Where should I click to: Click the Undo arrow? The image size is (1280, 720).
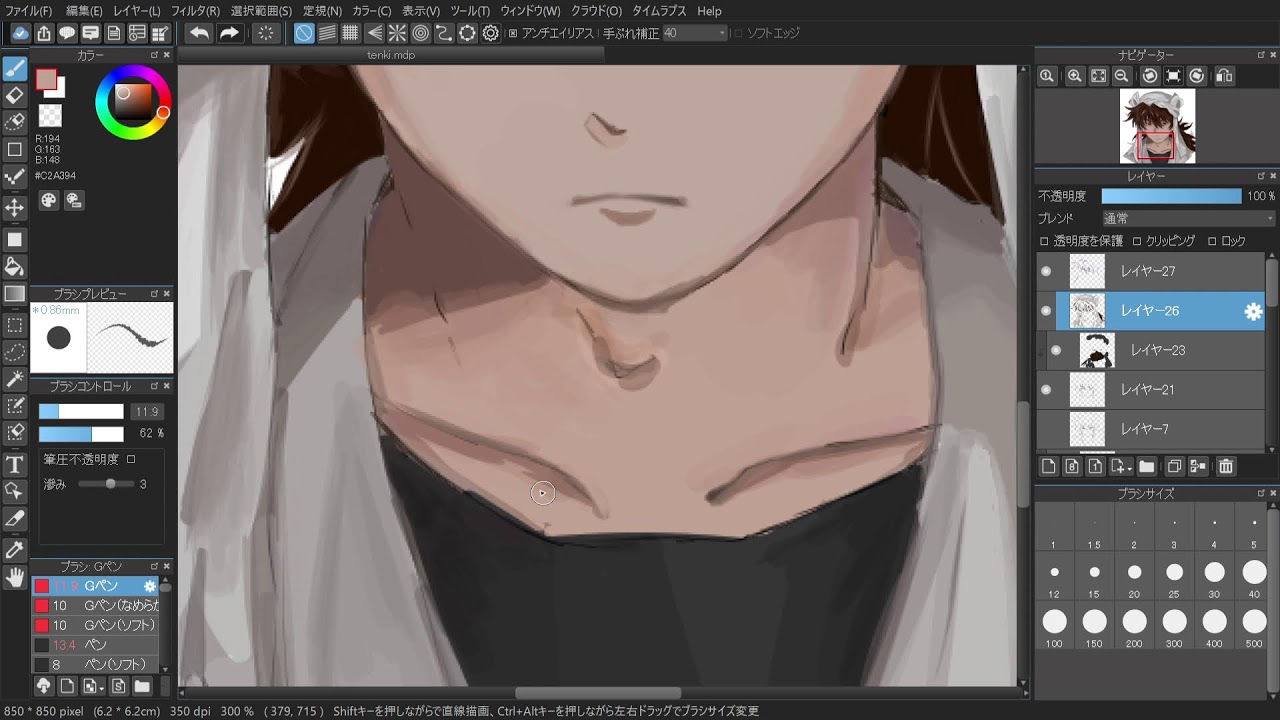(200, 33)
